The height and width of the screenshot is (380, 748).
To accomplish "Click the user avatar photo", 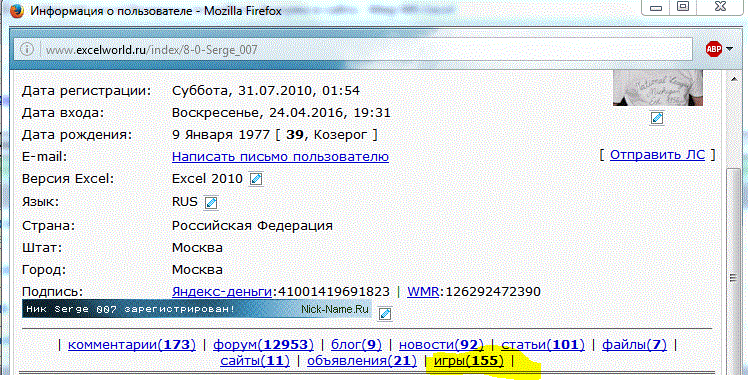I will pyautogui.click(x=657, y=89).
